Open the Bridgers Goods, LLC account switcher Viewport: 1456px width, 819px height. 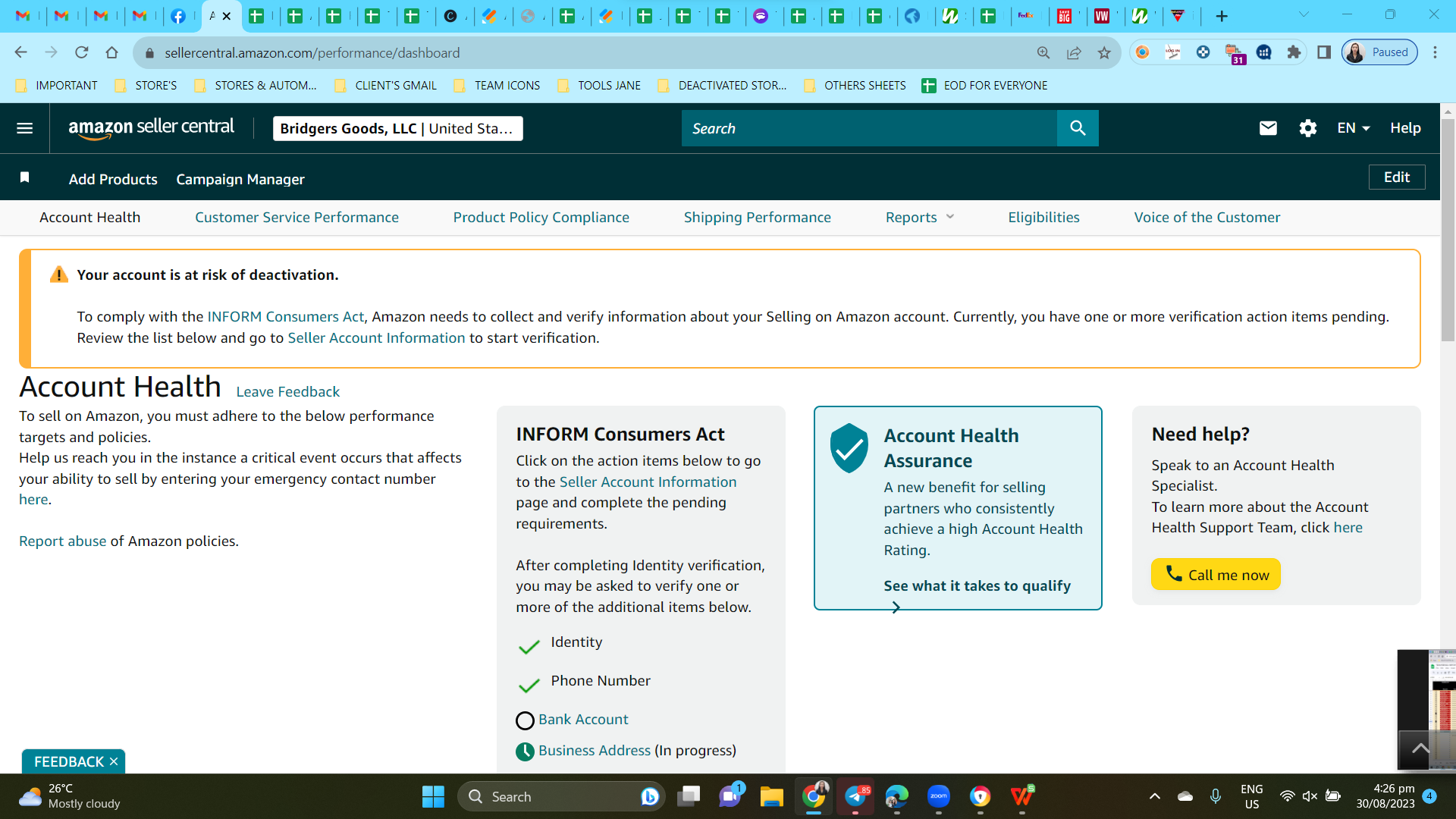[397, 128]
